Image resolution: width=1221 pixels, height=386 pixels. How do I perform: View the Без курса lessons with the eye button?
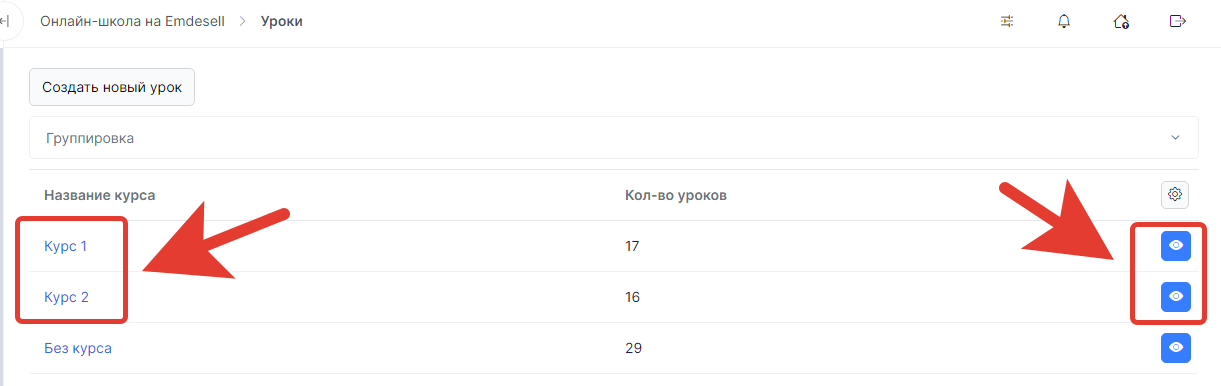click(x=1176, y=347)
